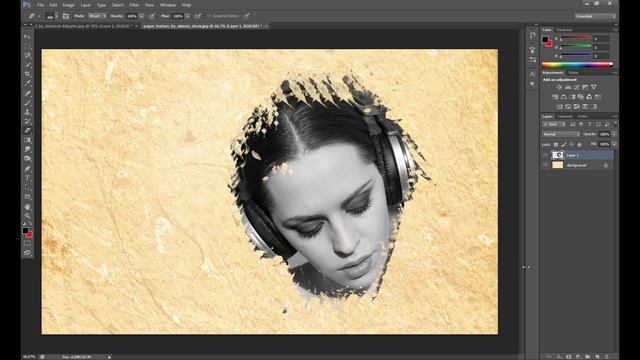
Task: Open the Flow slider arrow
Action: 187,16
